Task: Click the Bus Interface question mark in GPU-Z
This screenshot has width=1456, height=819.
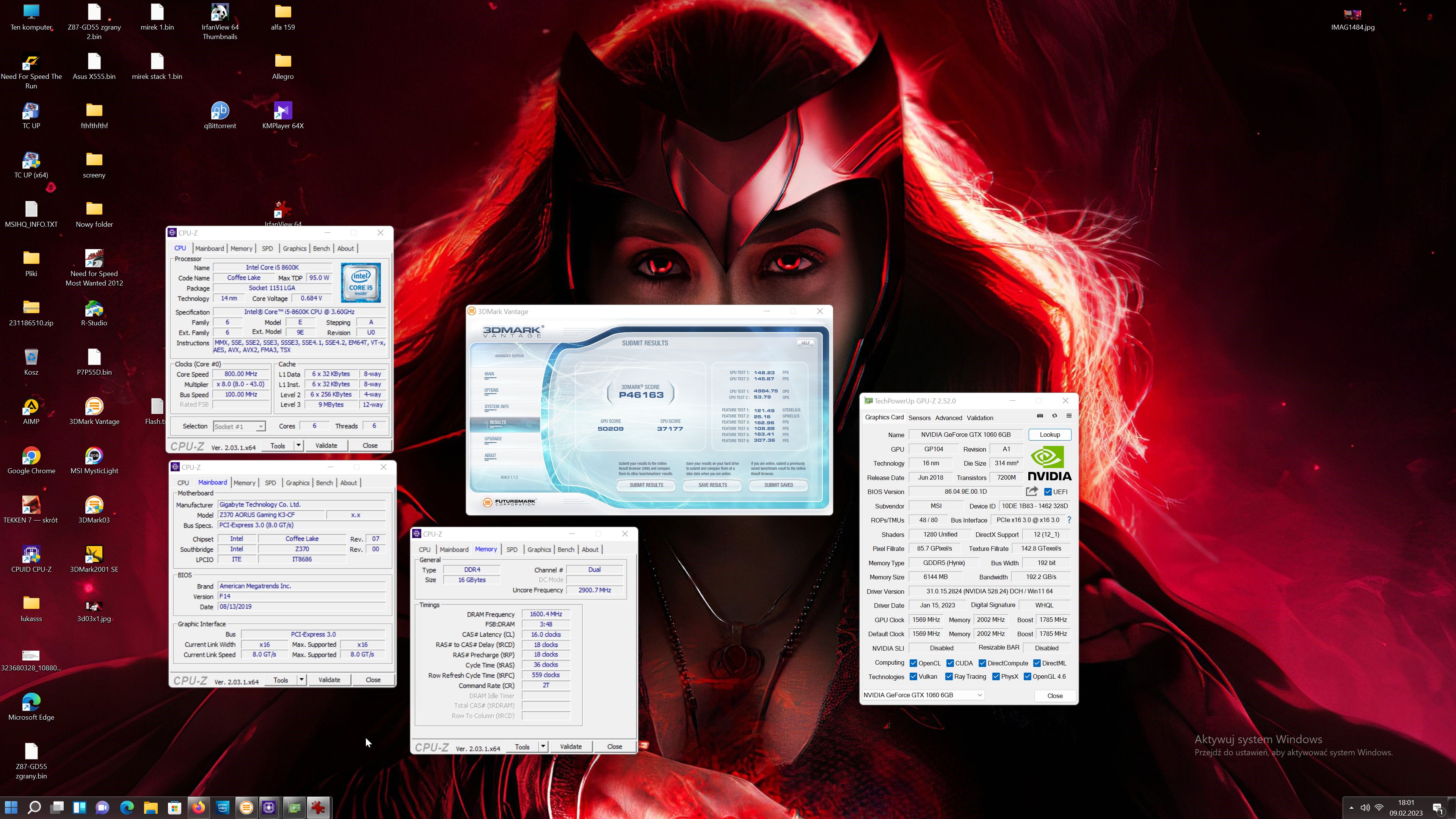Action: (1069, 520)
